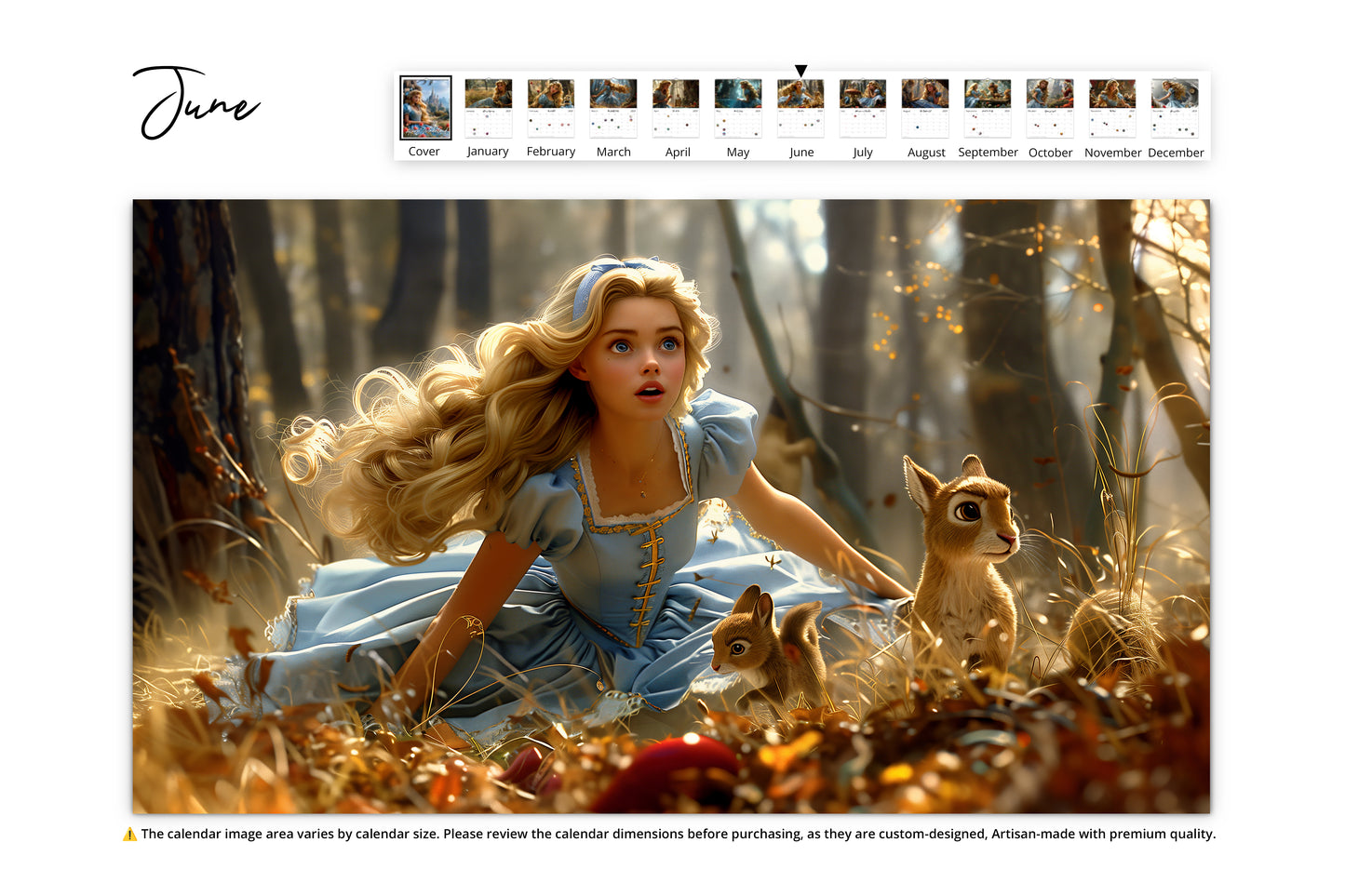Click the 'December' label text

tap(1176, 153)
